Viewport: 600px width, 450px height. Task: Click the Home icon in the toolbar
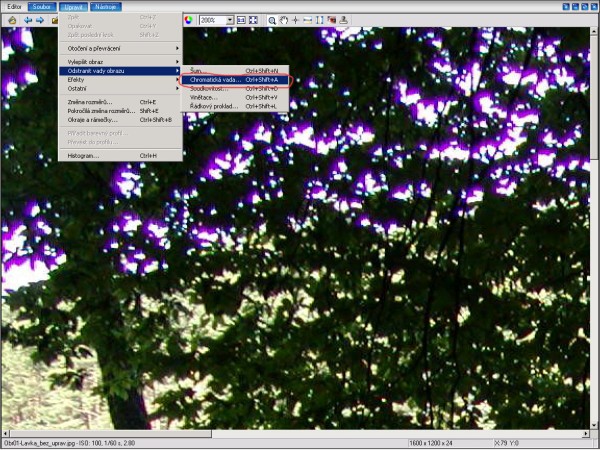pos(12,20)
